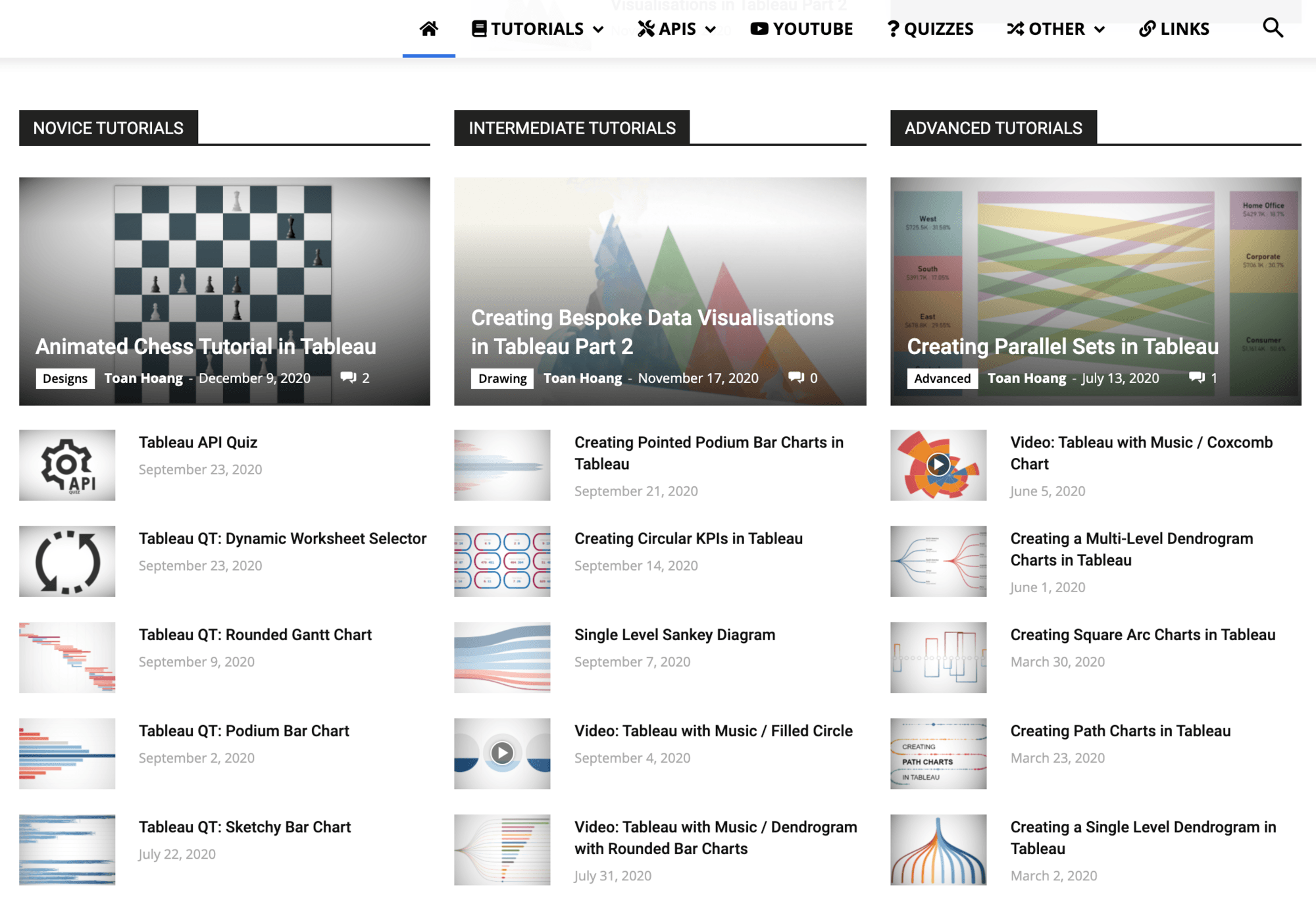Click the Advanced category tag
Screen dimensions: 1316x910
[x=942, y=378]
